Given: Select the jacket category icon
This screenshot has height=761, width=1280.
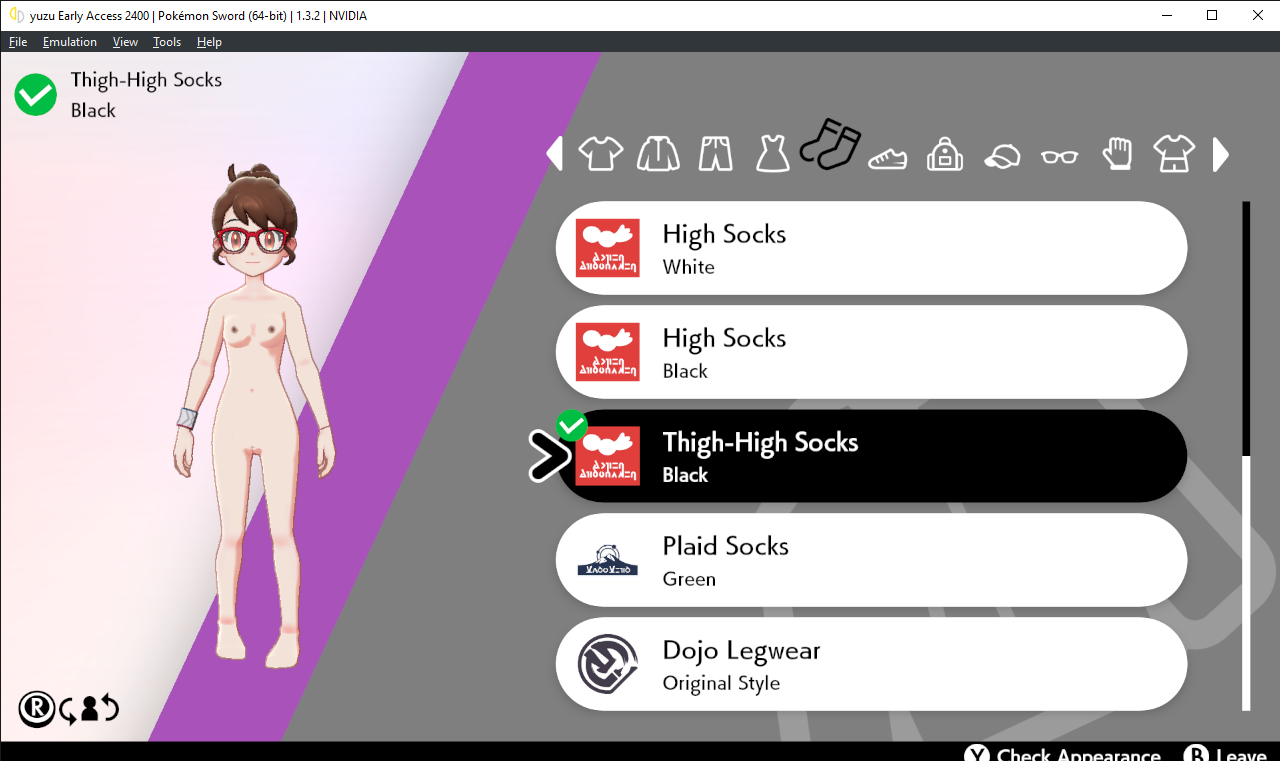Looking at the screenshot, I should (x=658, y=154).
